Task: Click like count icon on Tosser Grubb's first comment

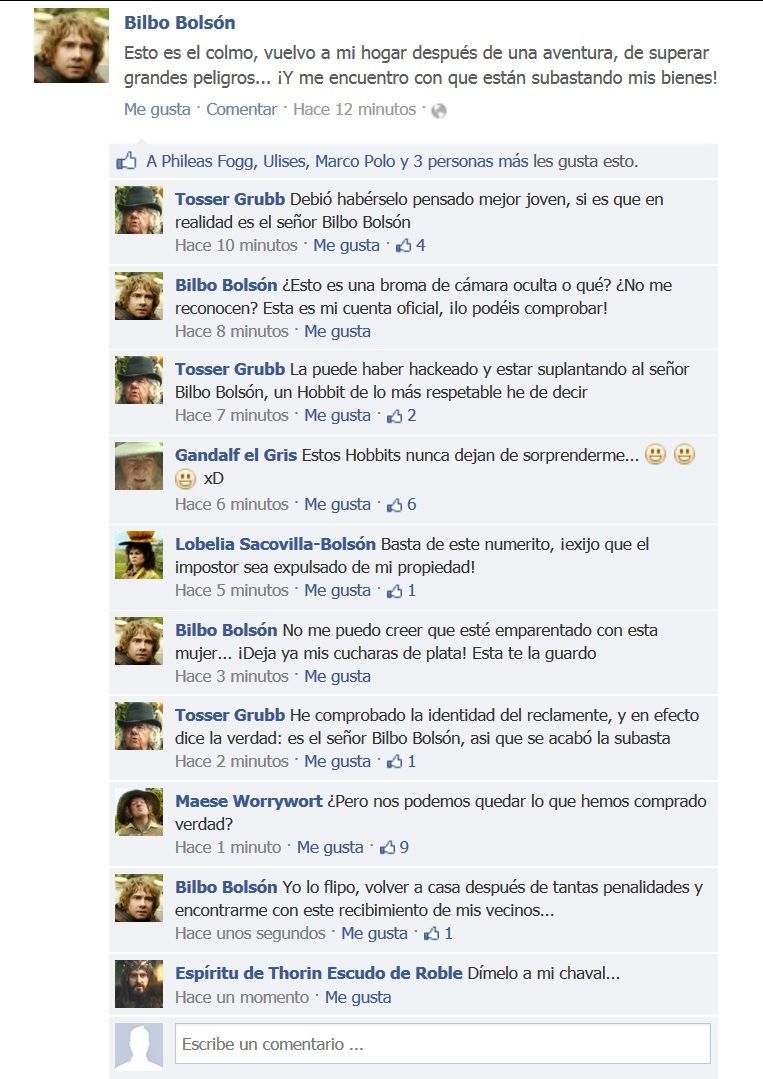Action: tap(403, 246)
